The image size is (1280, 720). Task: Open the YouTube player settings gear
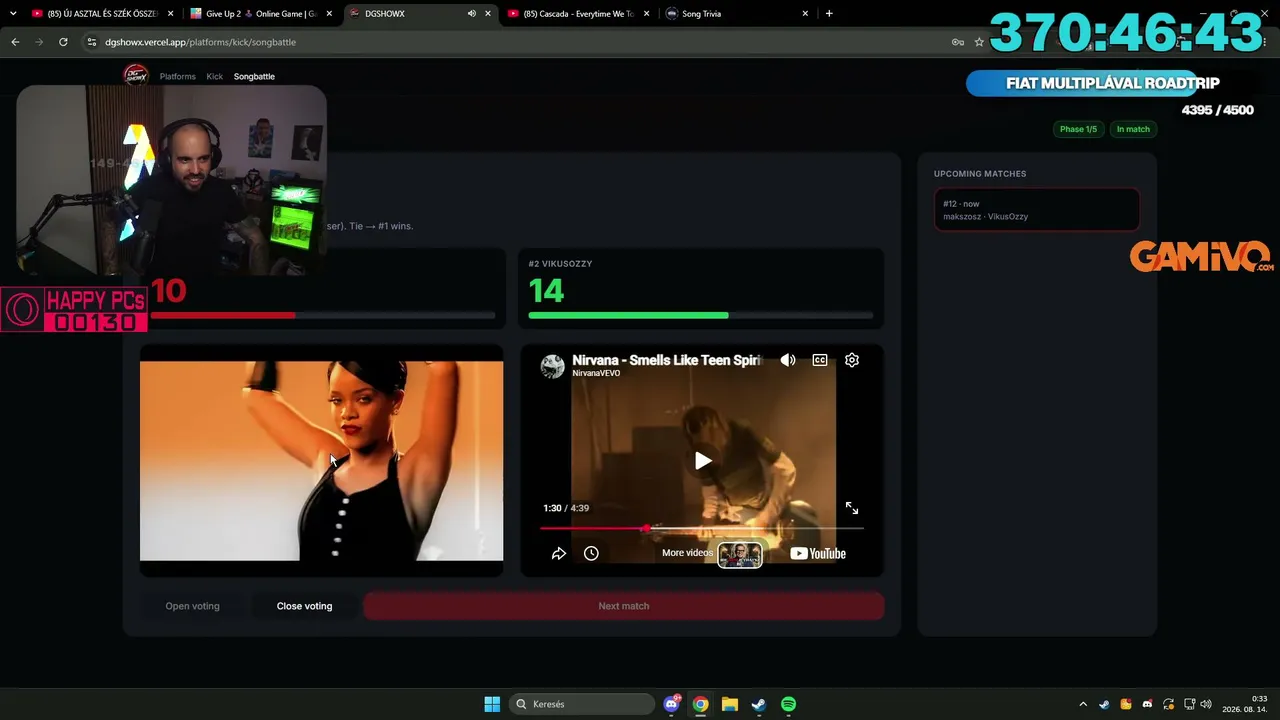pyautogui.click(x=852, y=360)
